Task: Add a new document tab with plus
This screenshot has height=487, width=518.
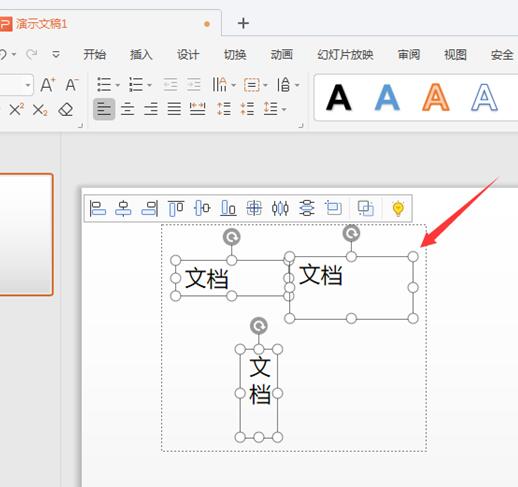Action: click(x=243, y=23)
